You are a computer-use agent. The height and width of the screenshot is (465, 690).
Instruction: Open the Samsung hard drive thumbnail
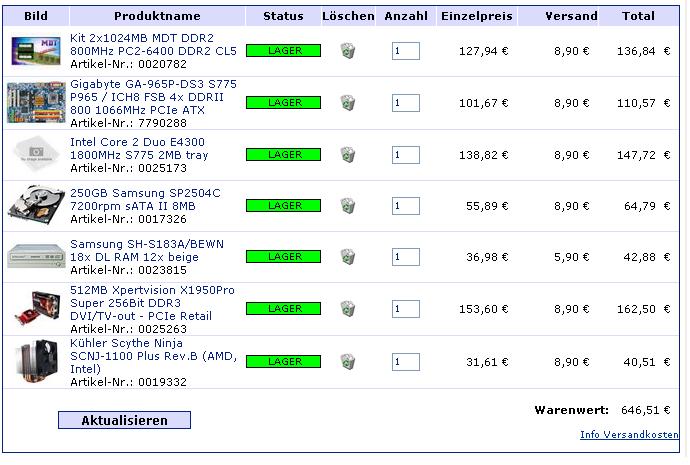pyautogui.click(x=36, y=206)
